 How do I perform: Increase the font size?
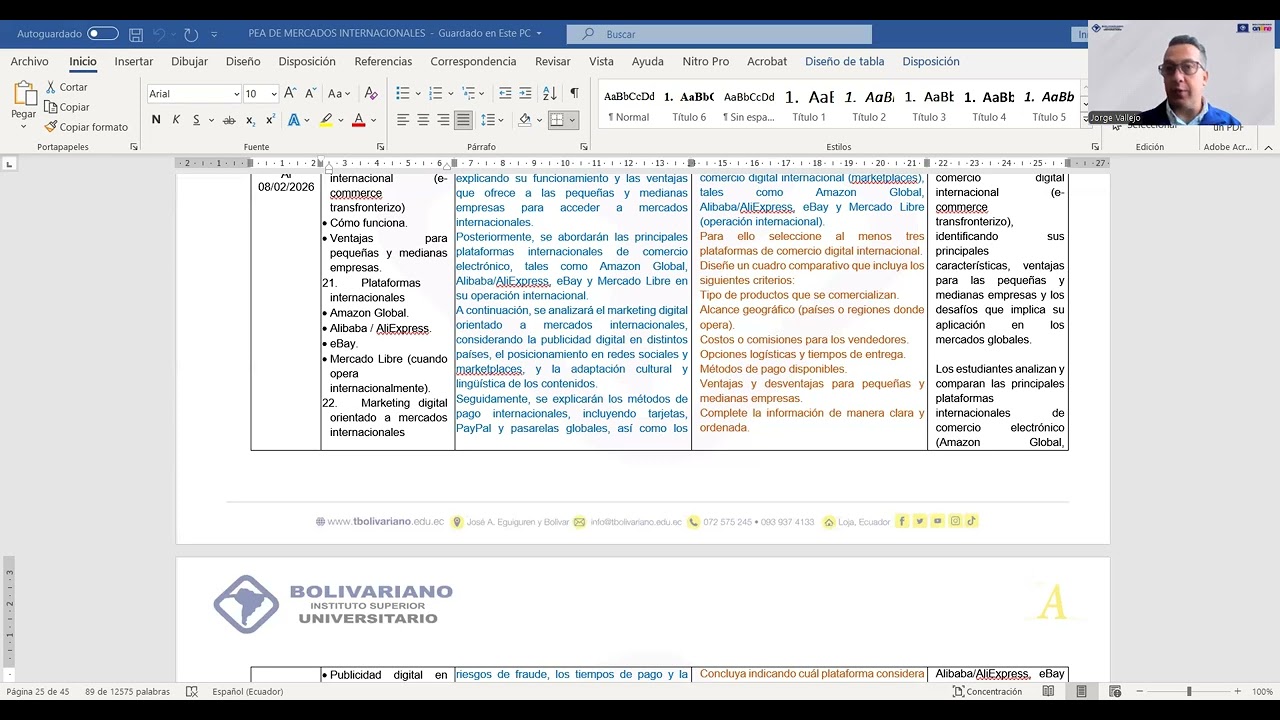290,93
